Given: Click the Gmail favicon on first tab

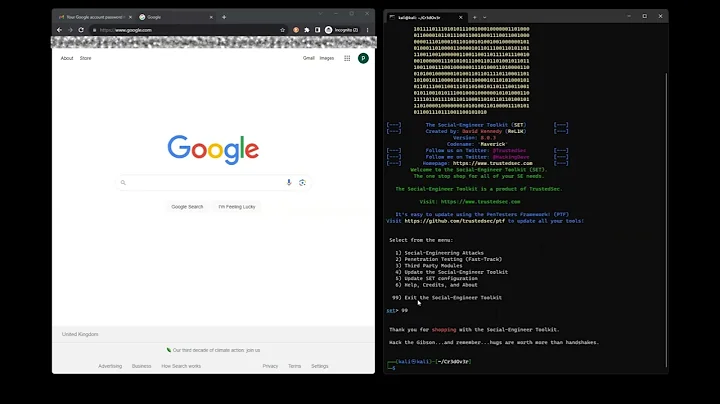Looking at the screenshot, I should [x=62, y=17].
